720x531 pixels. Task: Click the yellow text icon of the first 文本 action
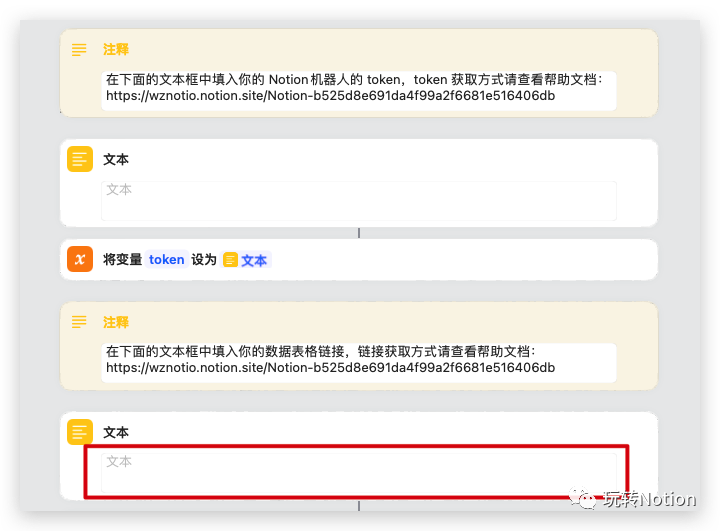tap(80, 160)
